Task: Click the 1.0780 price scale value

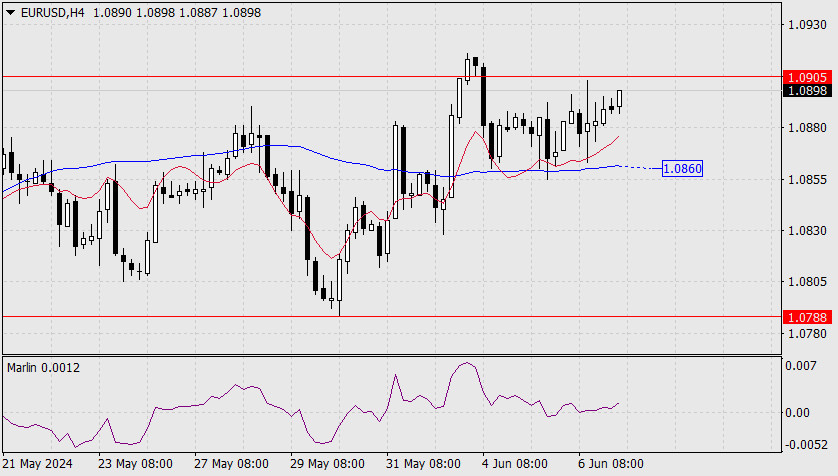Action: [x=807, y=333]
